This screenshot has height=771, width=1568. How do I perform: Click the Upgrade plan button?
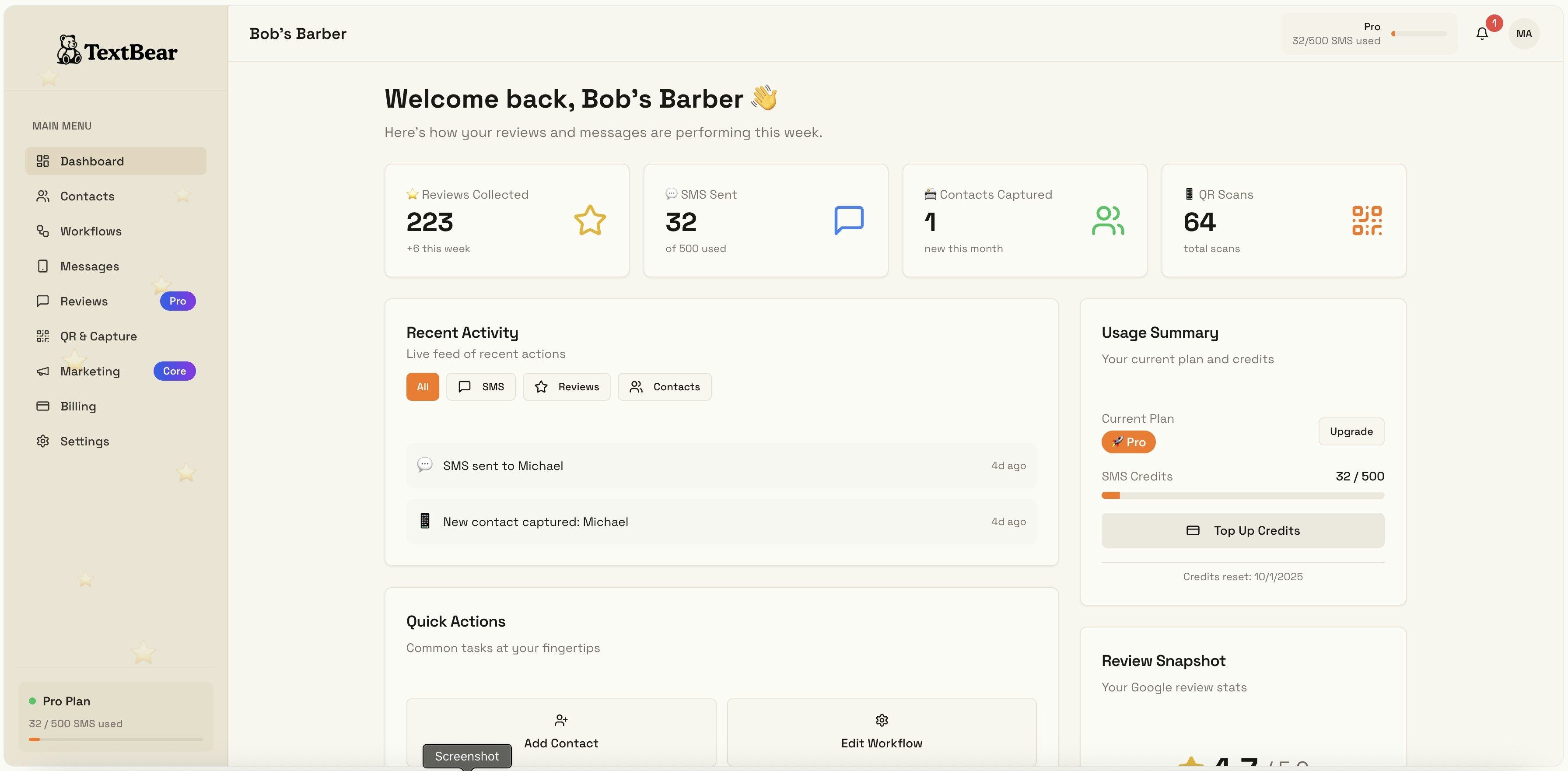pyautogui.click(x=1351, y=431)
